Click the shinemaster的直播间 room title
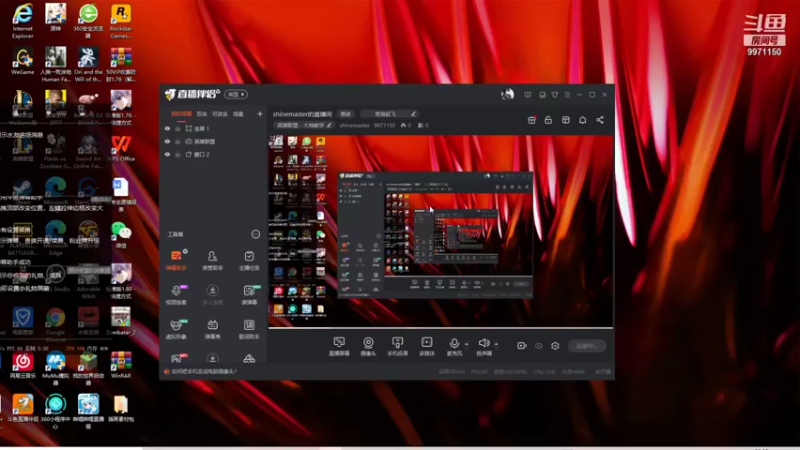 (x=302, y=114)
